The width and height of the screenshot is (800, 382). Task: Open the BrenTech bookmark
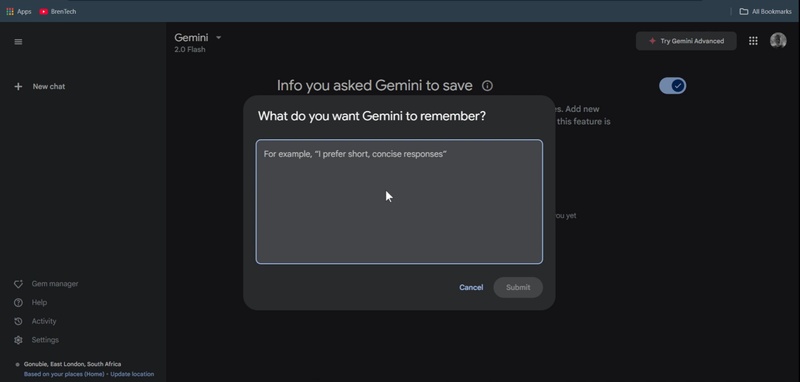click(x=58, y=11)
